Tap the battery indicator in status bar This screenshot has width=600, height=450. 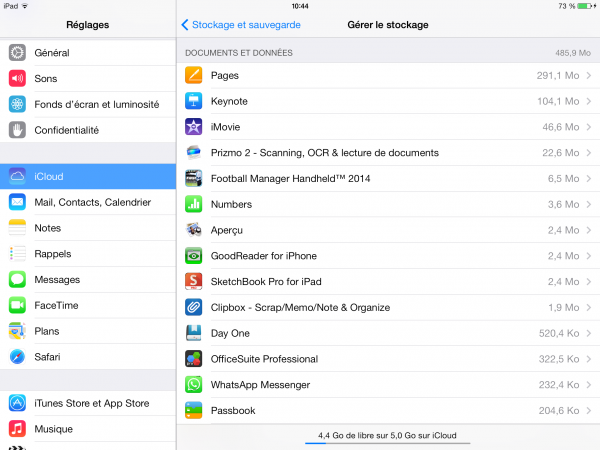click(x=586, y=6)
